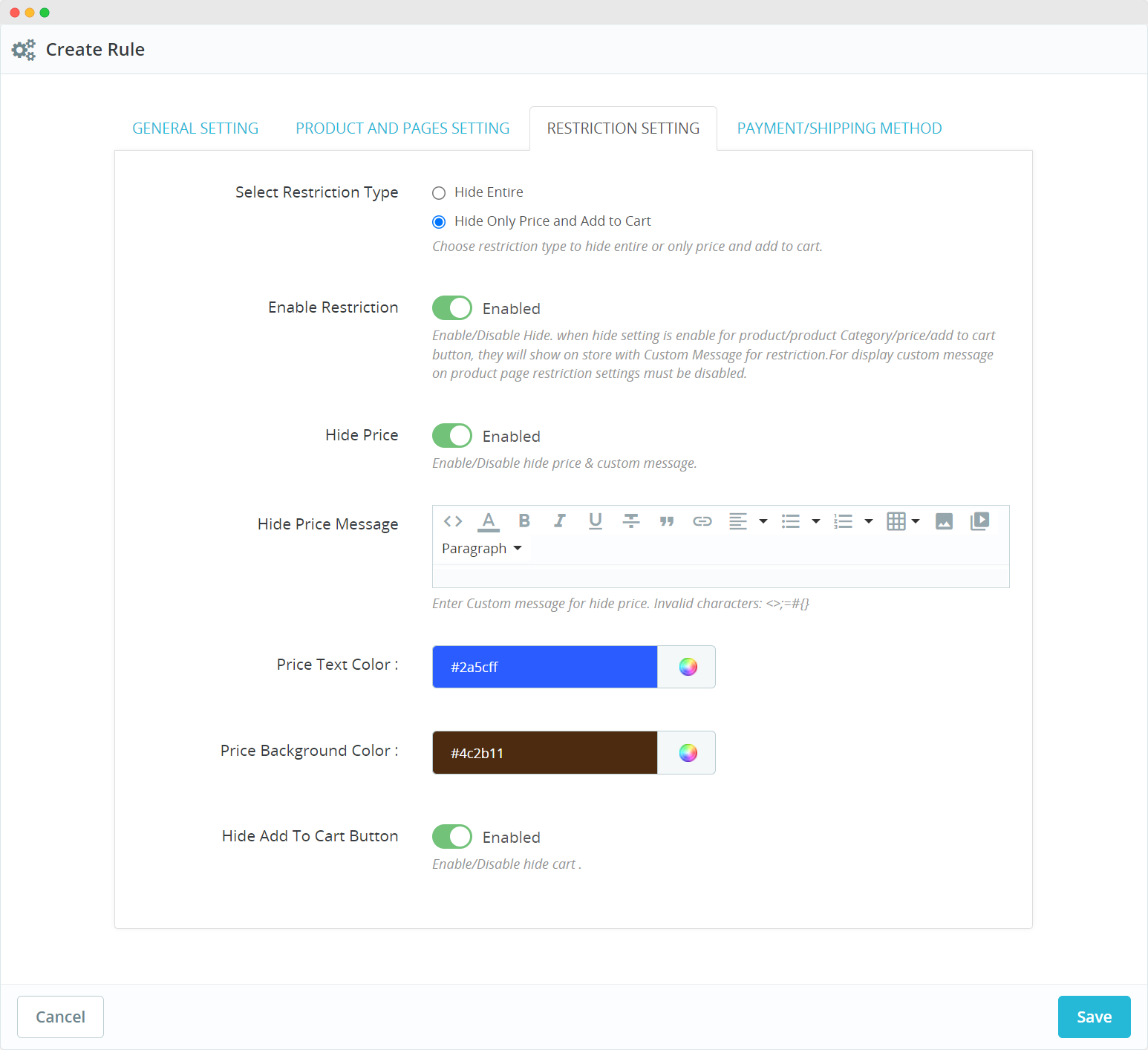Viewport: 1148px width, 1050px height.
Task: Apply italic formatting in the editor
Action: (x=560, y=521)
